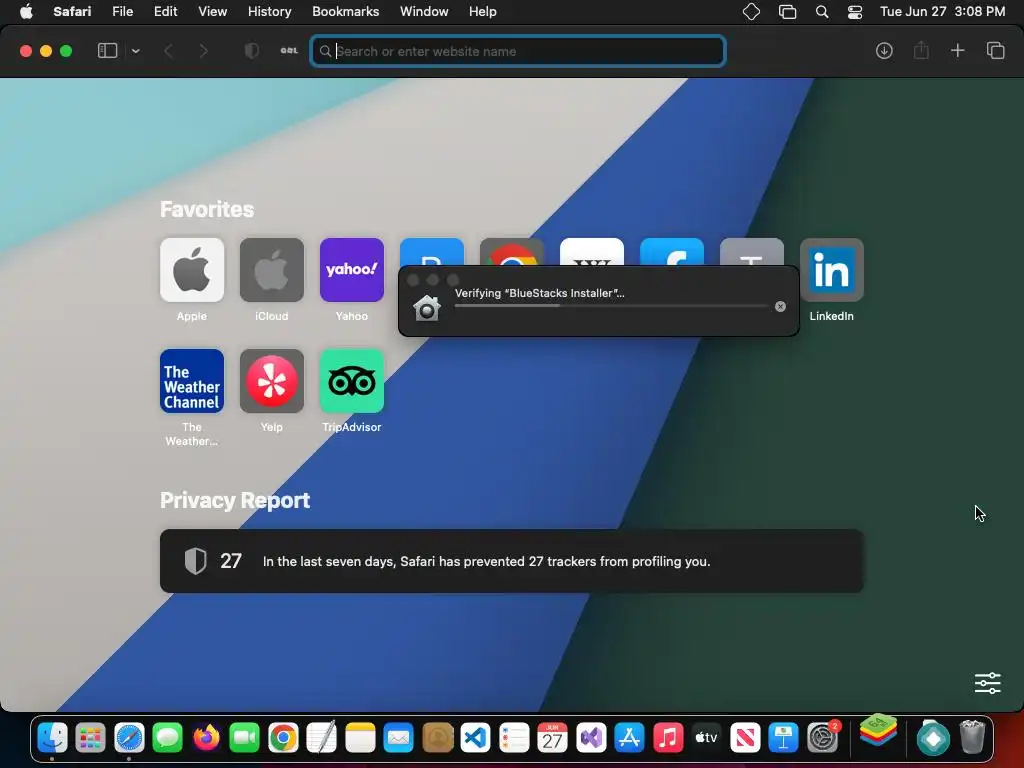This screenshot has width=1024, height=768.
Task: Toggle the Safari sidebar button
Action: (107, 51)
